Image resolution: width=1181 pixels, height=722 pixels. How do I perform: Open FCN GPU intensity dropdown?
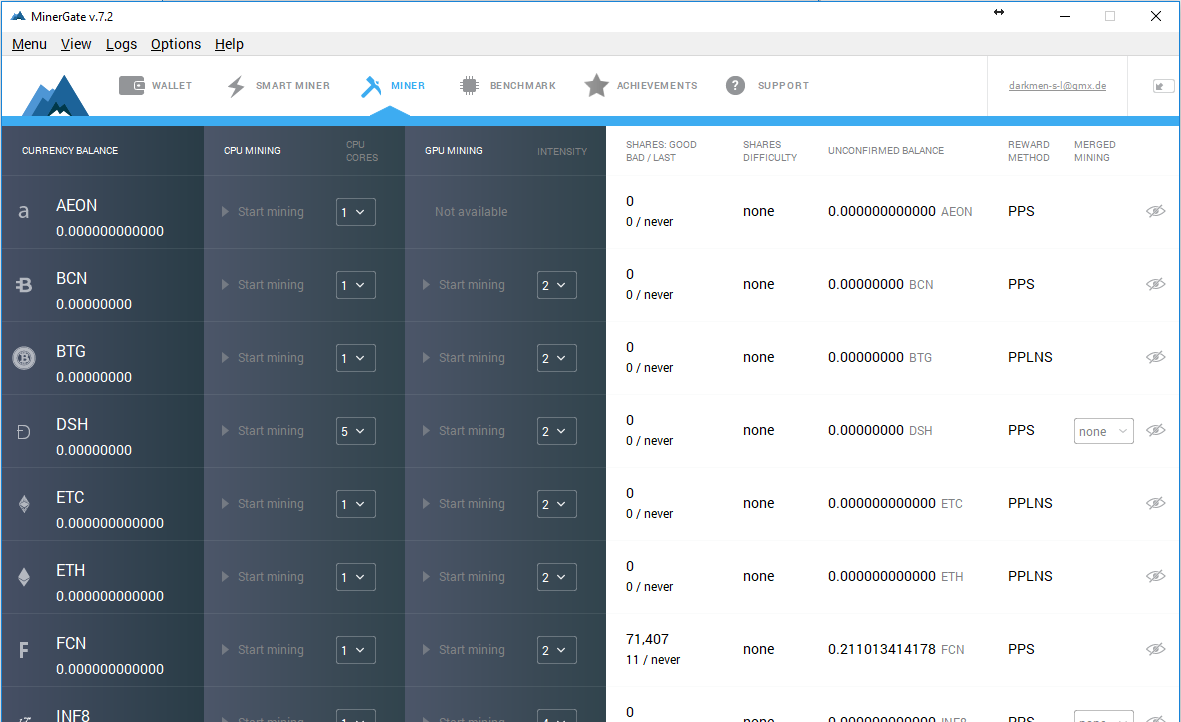557,650
